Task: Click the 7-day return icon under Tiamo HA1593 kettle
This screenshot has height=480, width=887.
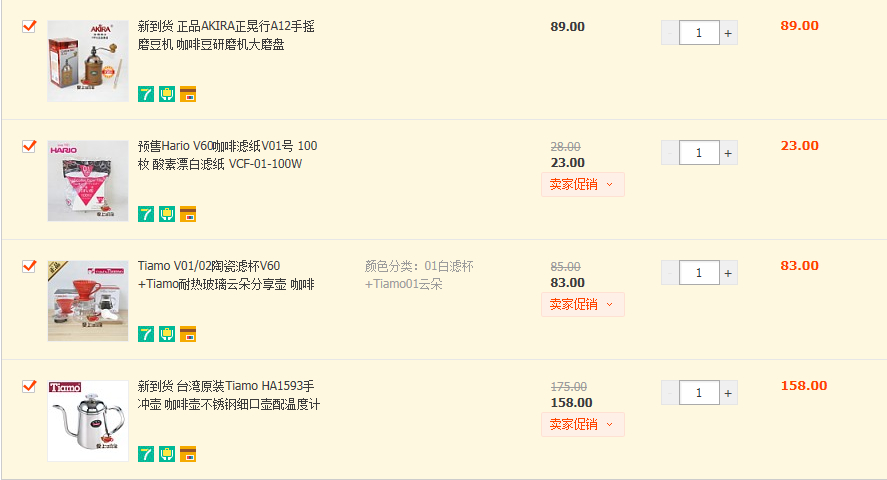Action: [146, 454]
